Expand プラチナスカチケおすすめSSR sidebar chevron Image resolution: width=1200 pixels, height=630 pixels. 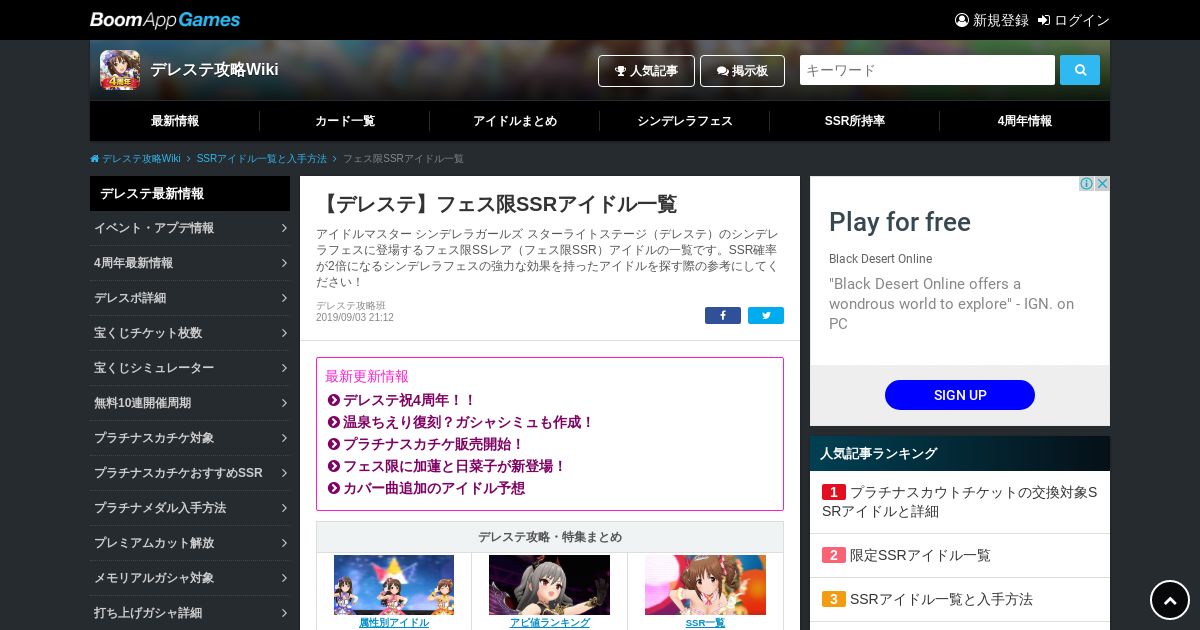click(x=284, y=473)
